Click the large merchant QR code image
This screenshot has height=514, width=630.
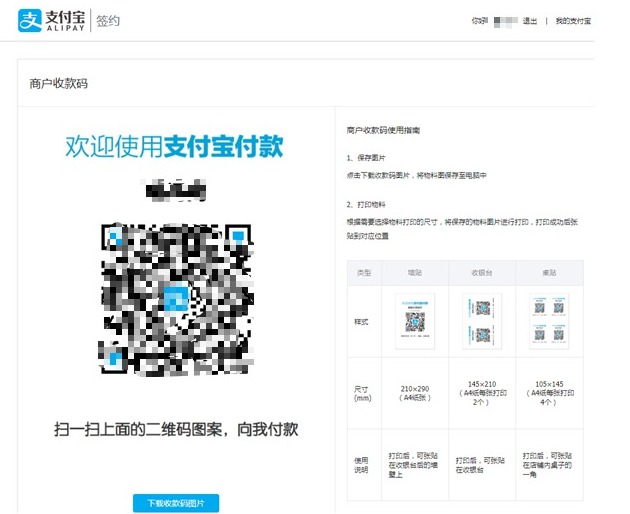point(176,300)
